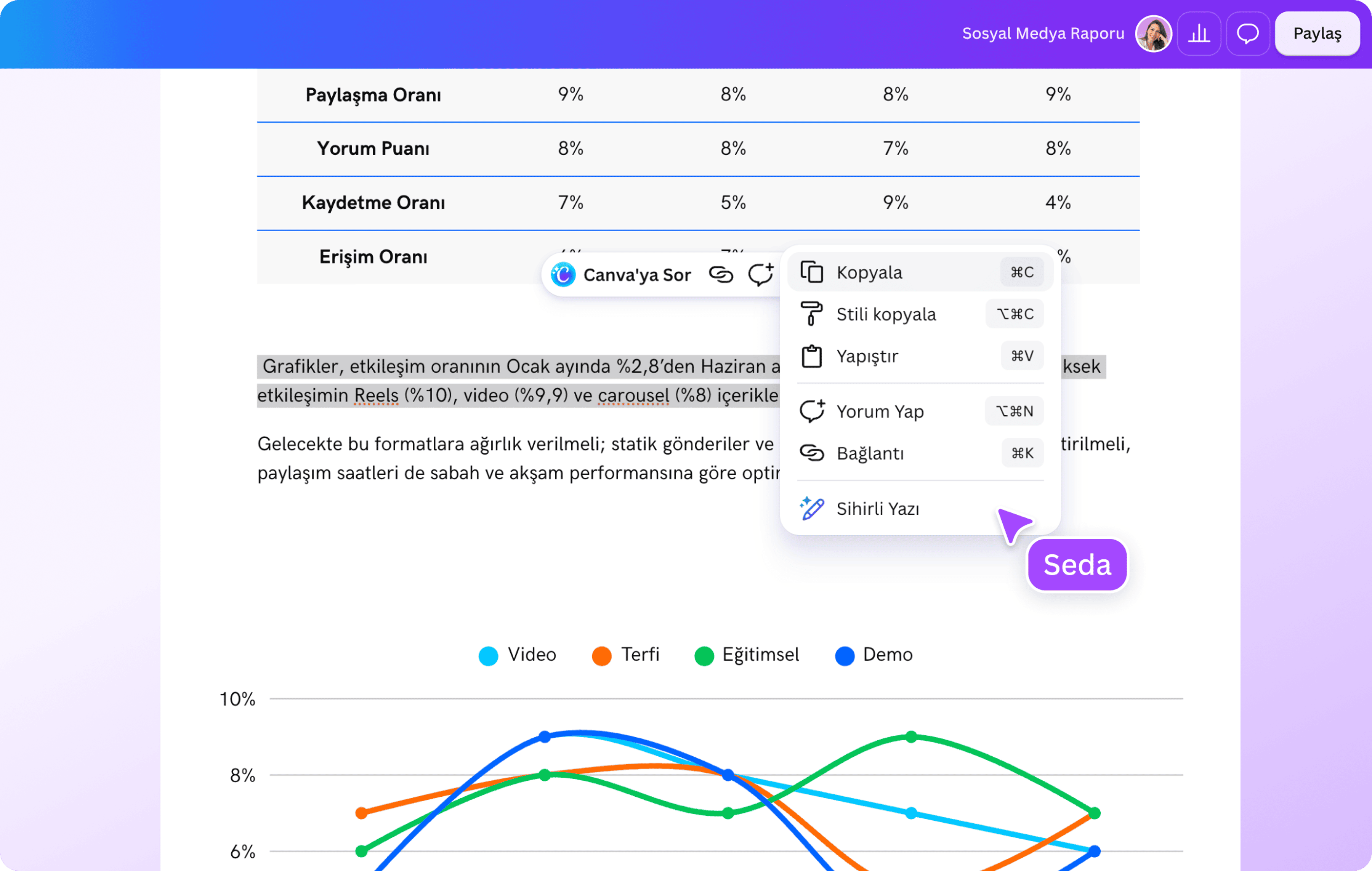Open Sihirli Yazı from context menu

(x=920, y=508)
